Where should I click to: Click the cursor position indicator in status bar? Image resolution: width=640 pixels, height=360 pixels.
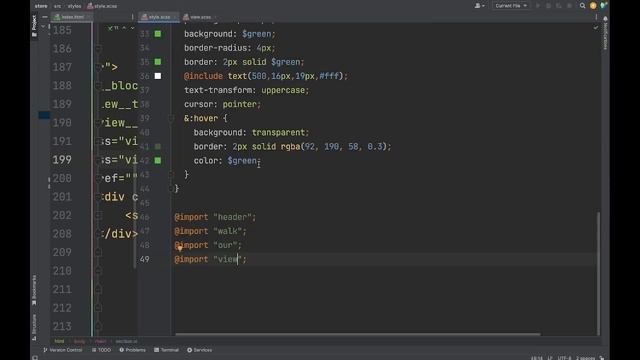tap(537, 358)
